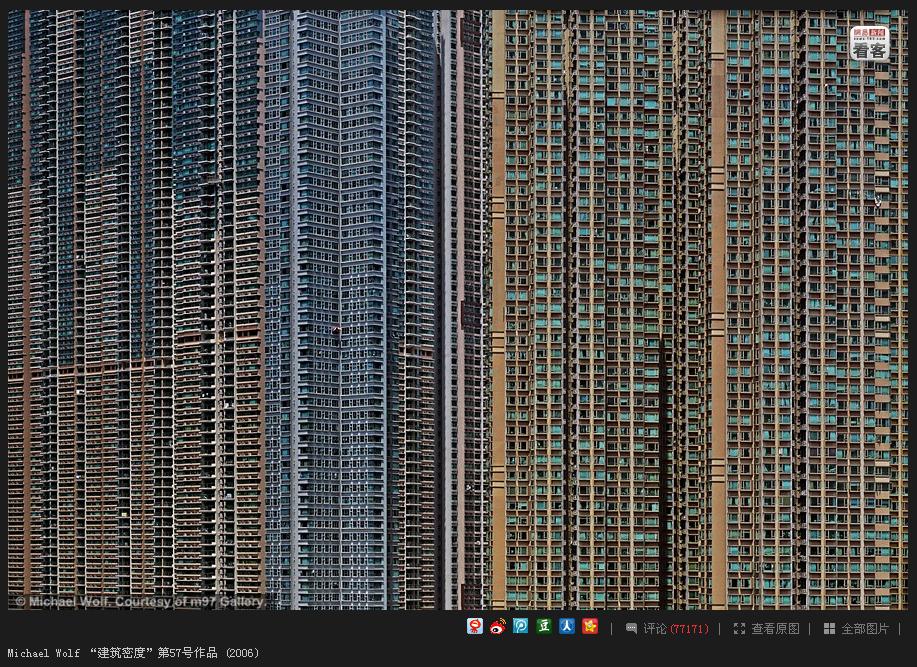Click the main skyscraper photograph
This screenshot has height=667, width=917.
pyautogui.click(x=457, y=310)
